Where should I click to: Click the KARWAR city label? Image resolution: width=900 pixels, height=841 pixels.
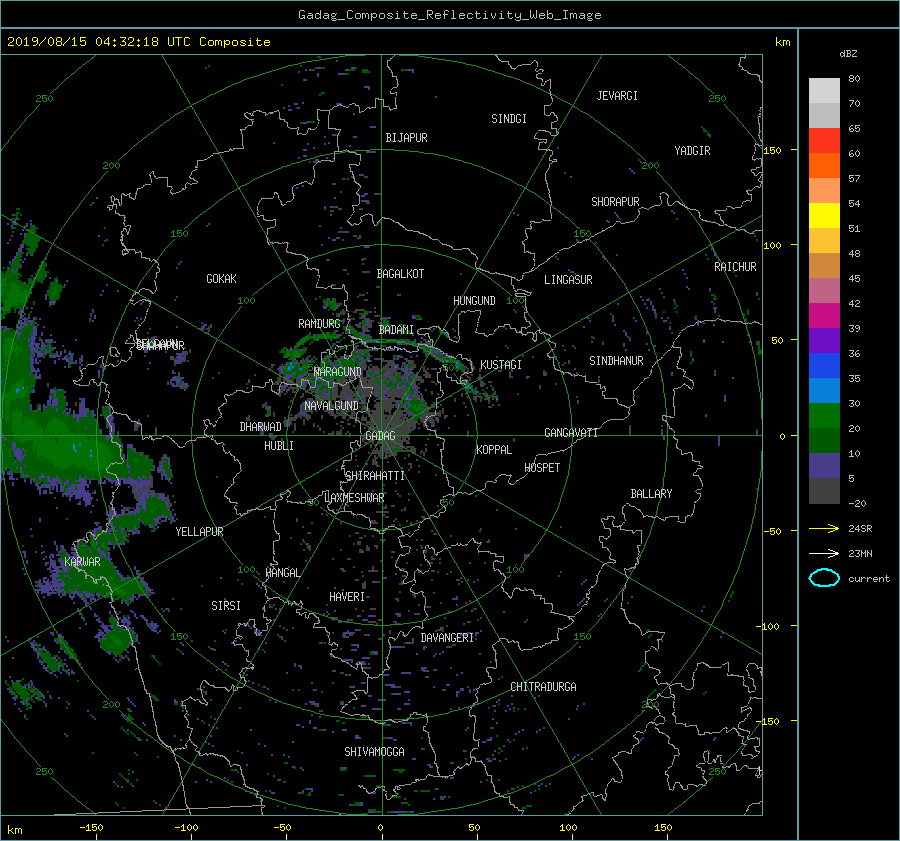pyautogui.click(x=82, y=562)
